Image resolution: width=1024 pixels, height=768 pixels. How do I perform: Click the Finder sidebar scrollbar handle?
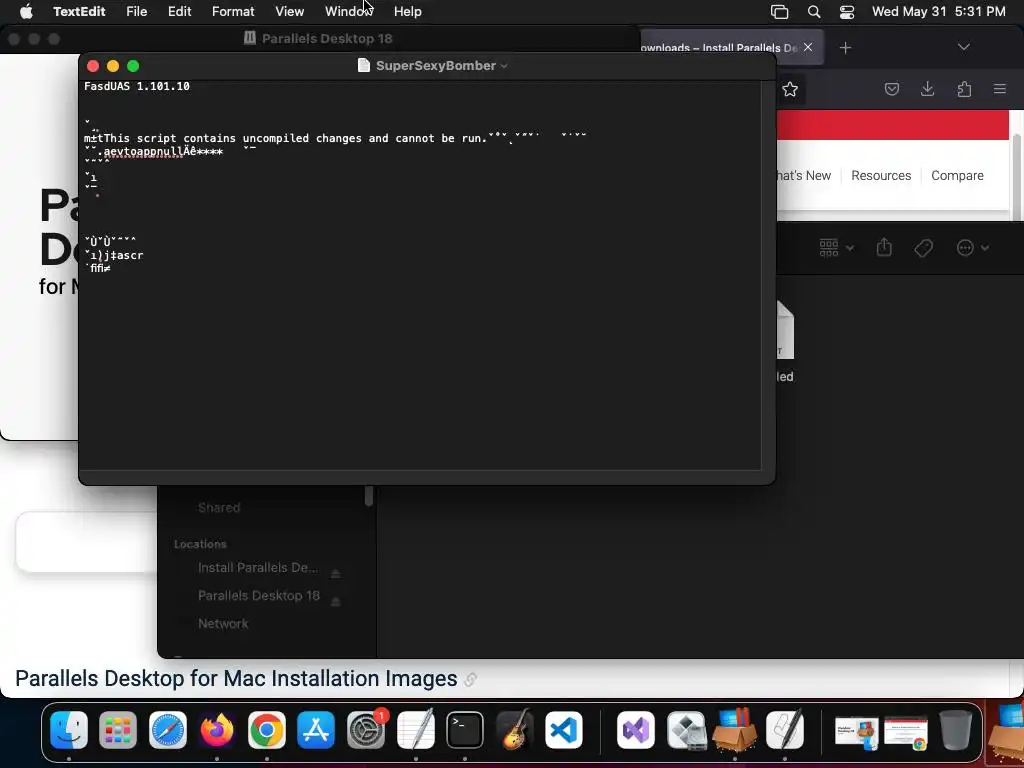(x=368, y=496)
